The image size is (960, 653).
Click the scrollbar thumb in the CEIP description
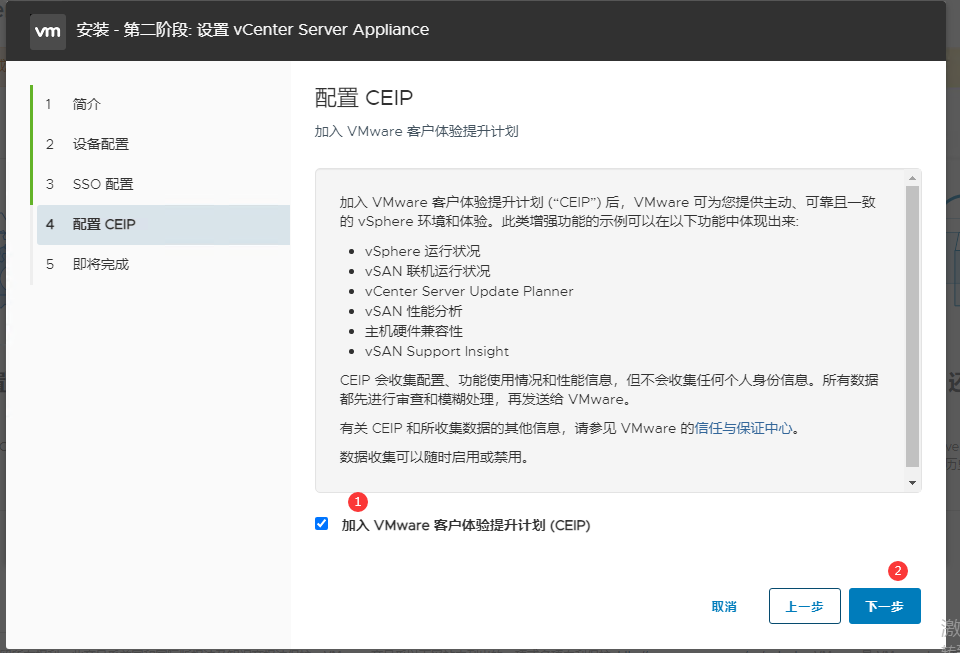(911, 326)
